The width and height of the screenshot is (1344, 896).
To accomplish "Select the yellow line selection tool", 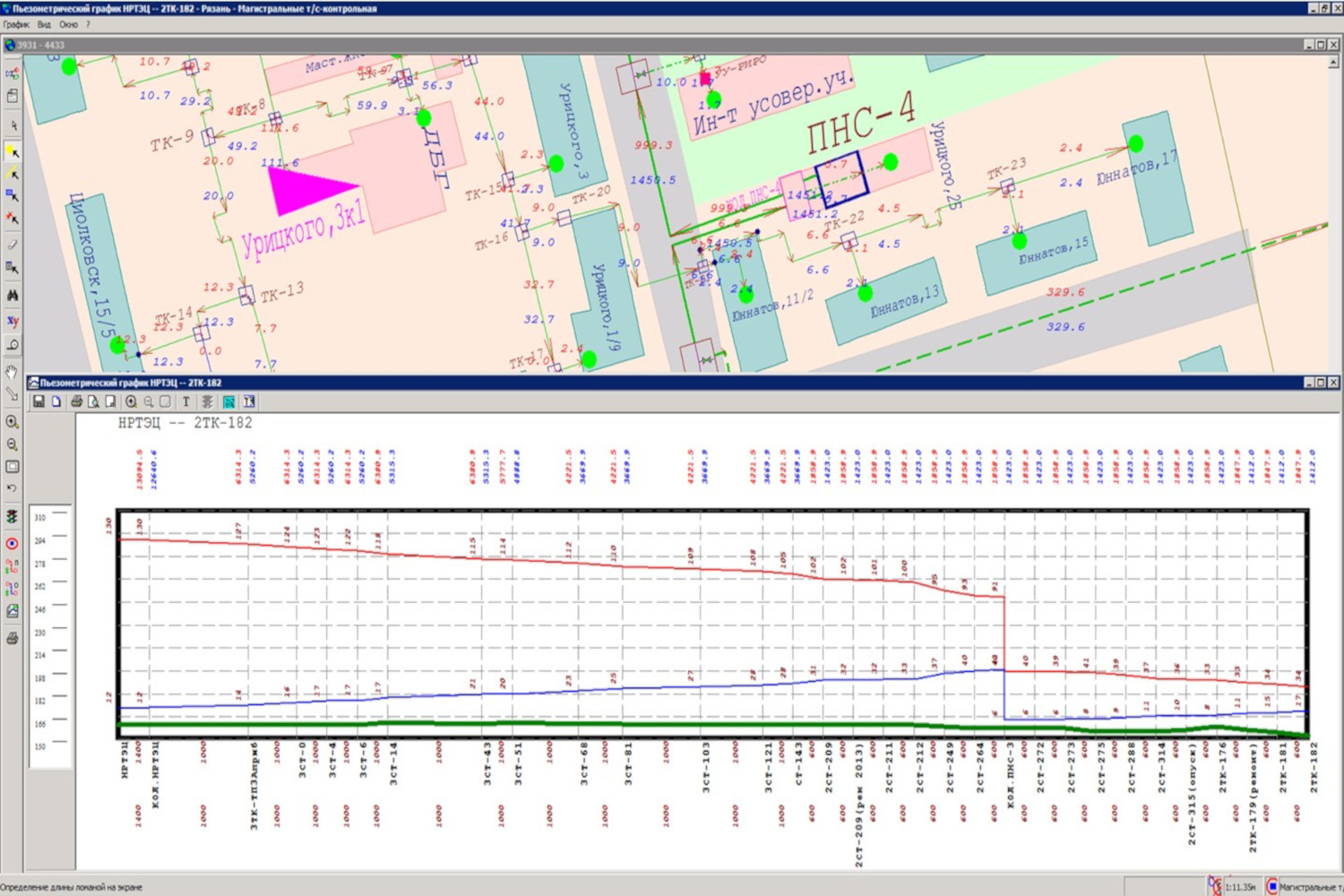I will [13, 173].
